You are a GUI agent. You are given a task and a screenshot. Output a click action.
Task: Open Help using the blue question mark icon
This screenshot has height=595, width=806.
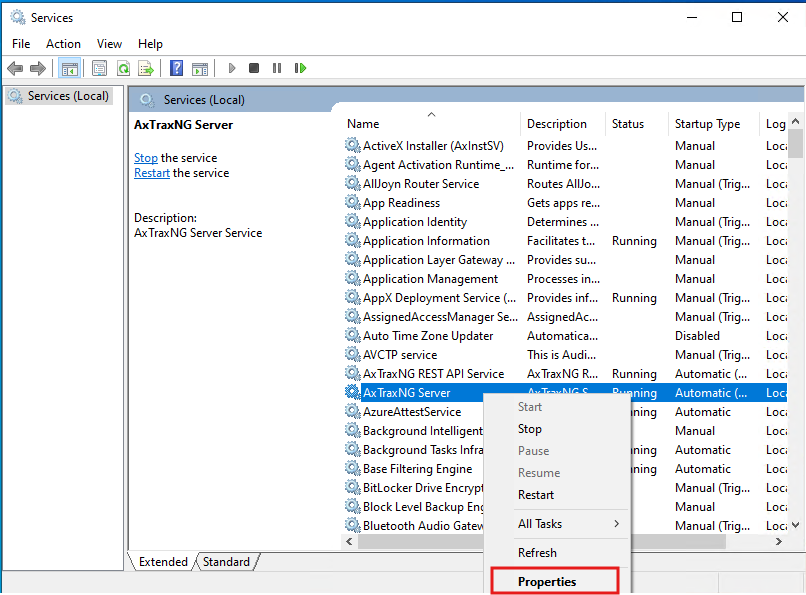(176, 68)
